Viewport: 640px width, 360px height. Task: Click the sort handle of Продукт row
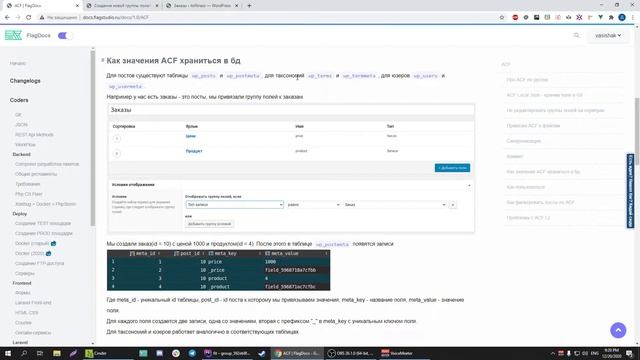pos(117,154)
